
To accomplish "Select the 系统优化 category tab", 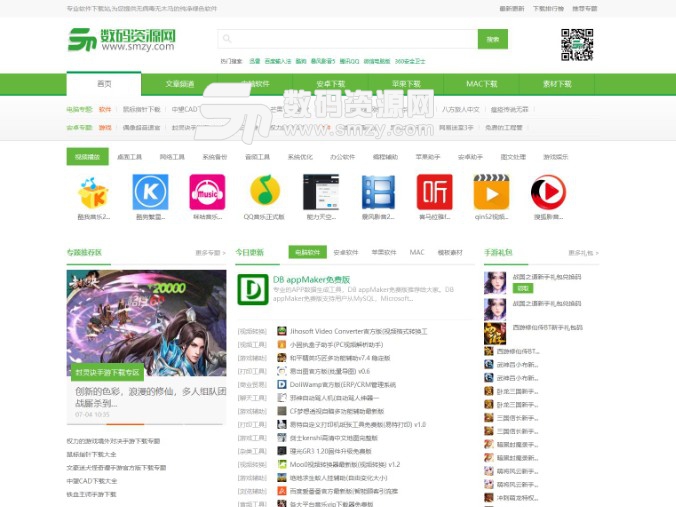I will (x=300, y=157).
